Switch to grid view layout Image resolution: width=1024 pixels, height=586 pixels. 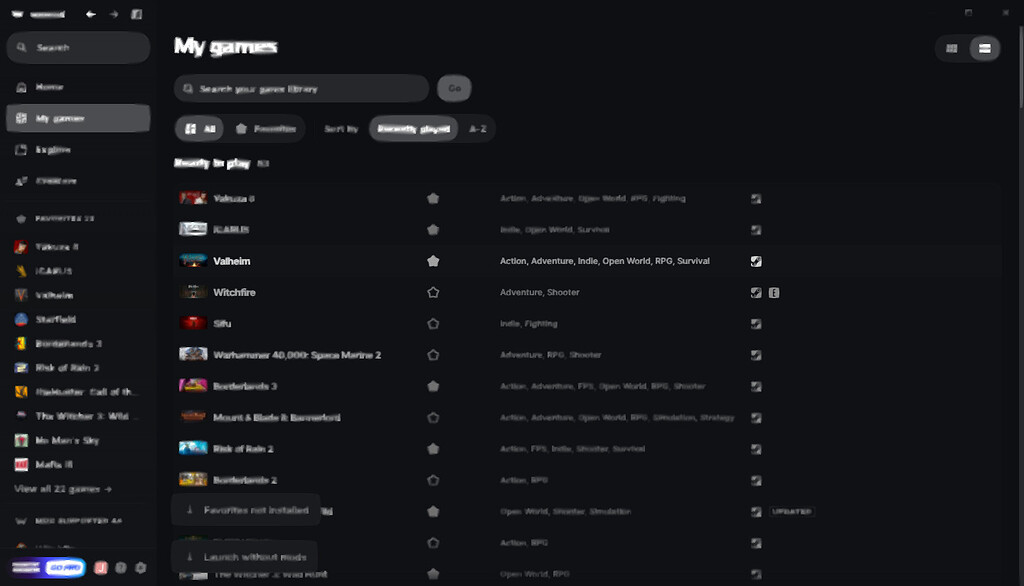click(951, 47)
